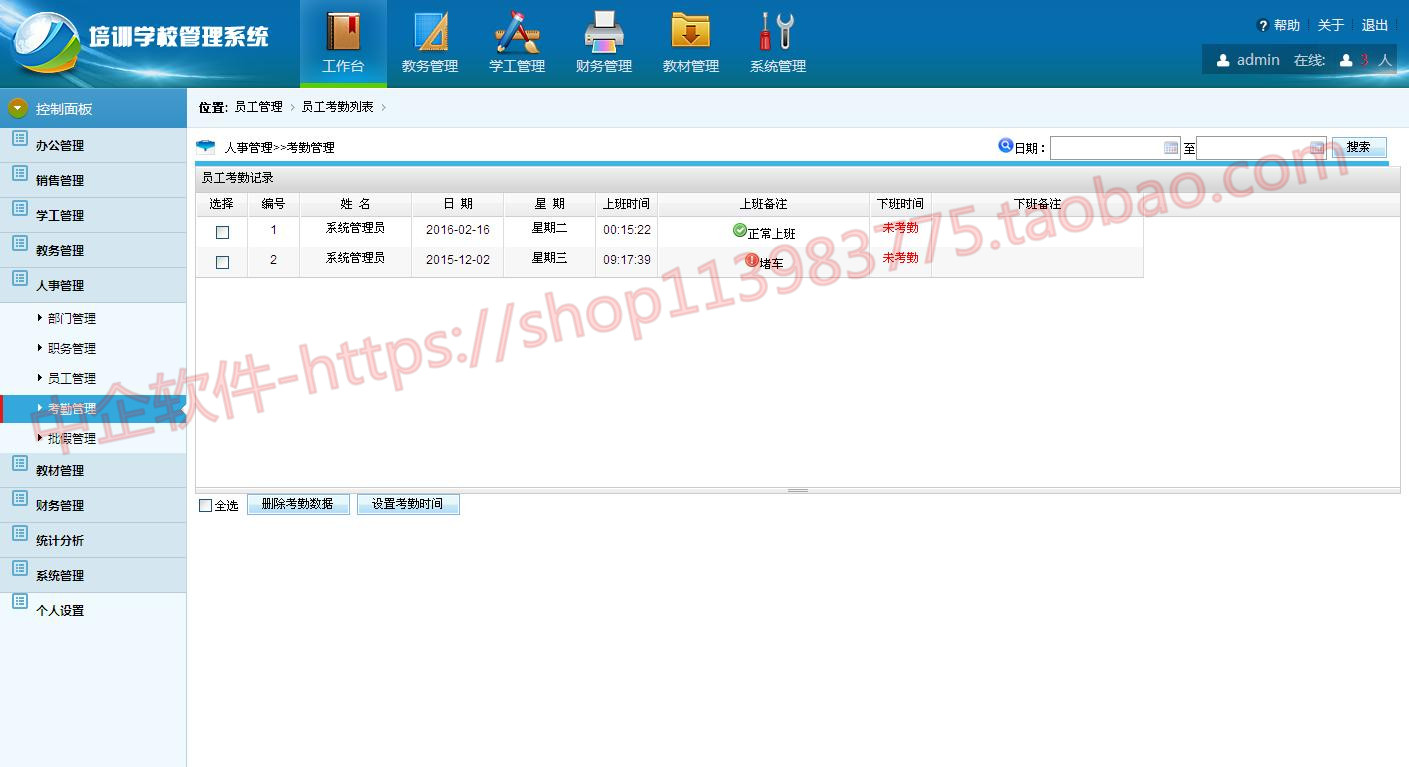Expand the 销售管理 sidebar section
The height and width of the screenshot is (767, 1409).
click(x=93, y=180)
